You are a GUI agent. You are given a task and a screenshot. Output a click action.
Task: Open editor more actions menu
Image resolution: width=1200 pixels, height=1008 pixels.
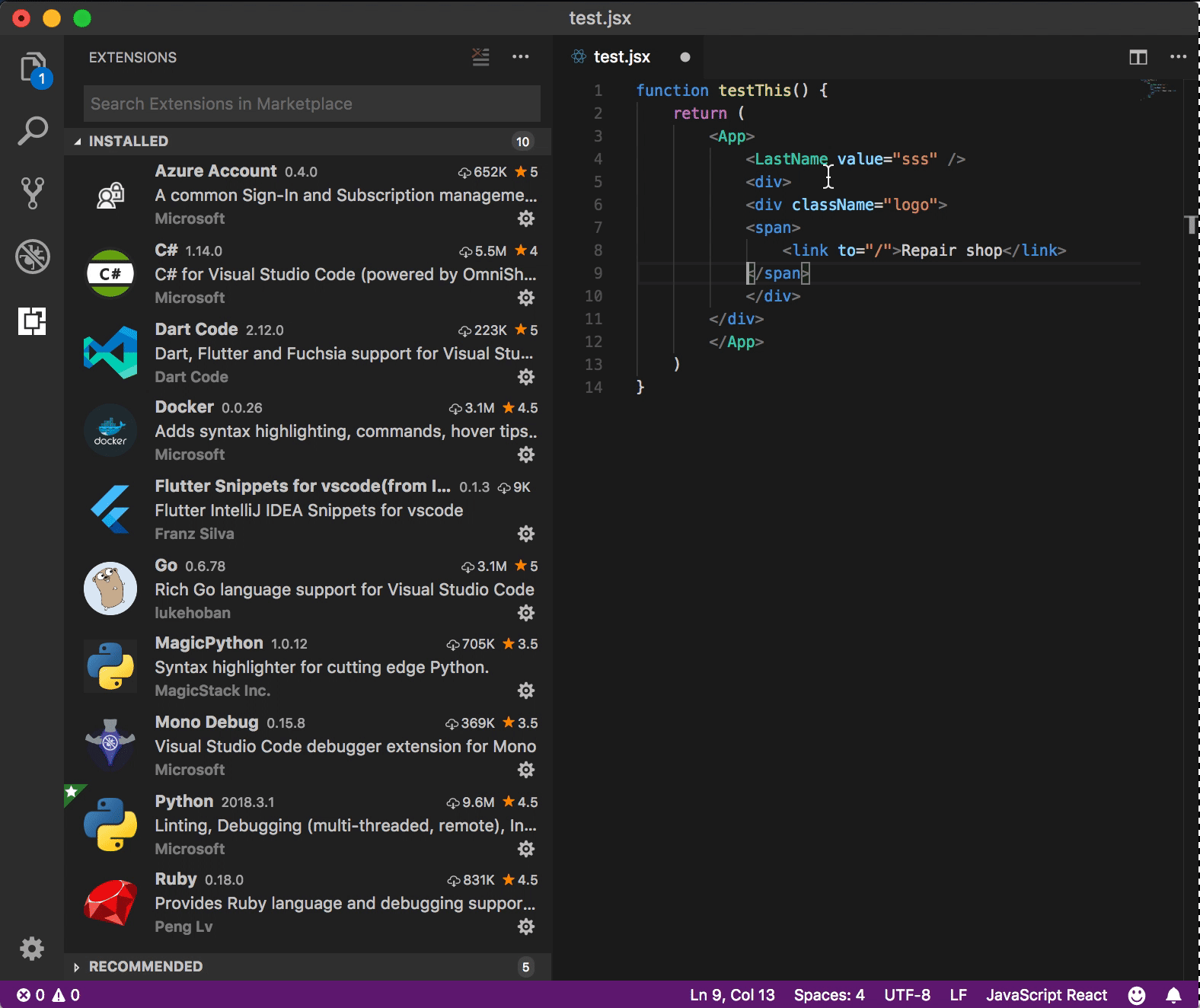click(x=1178, y=56)
